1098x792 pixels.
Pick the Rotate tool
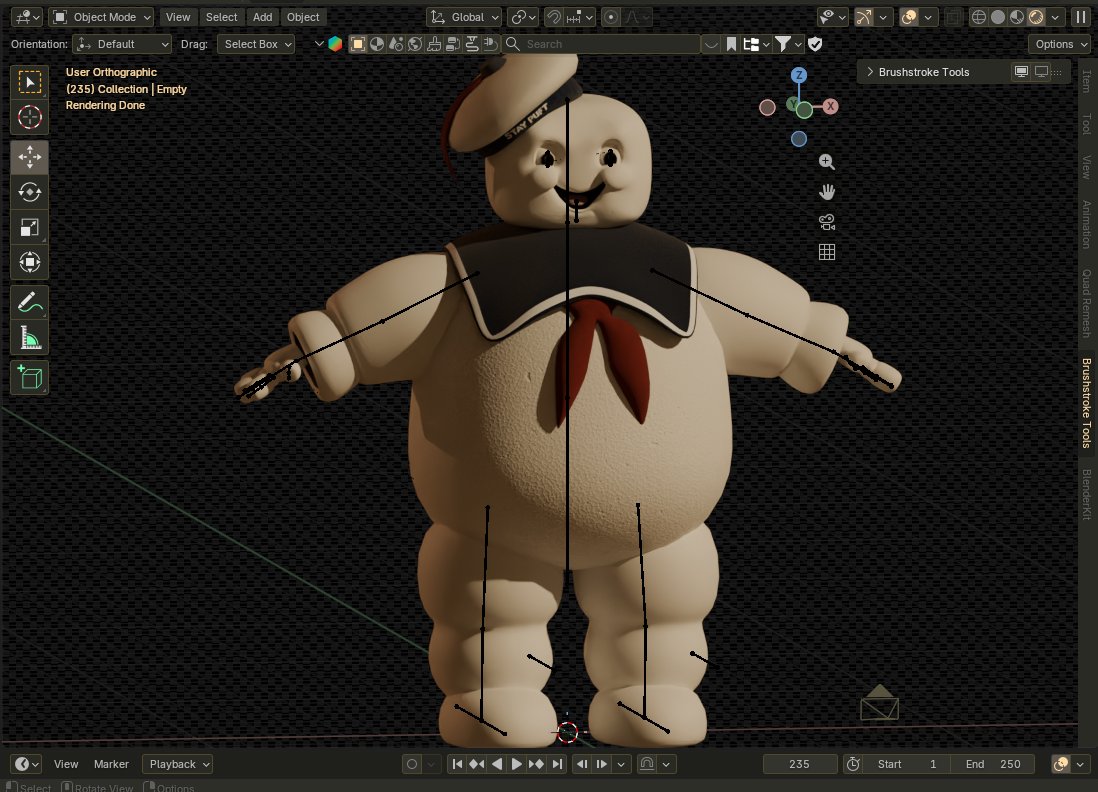click(29, 192)
